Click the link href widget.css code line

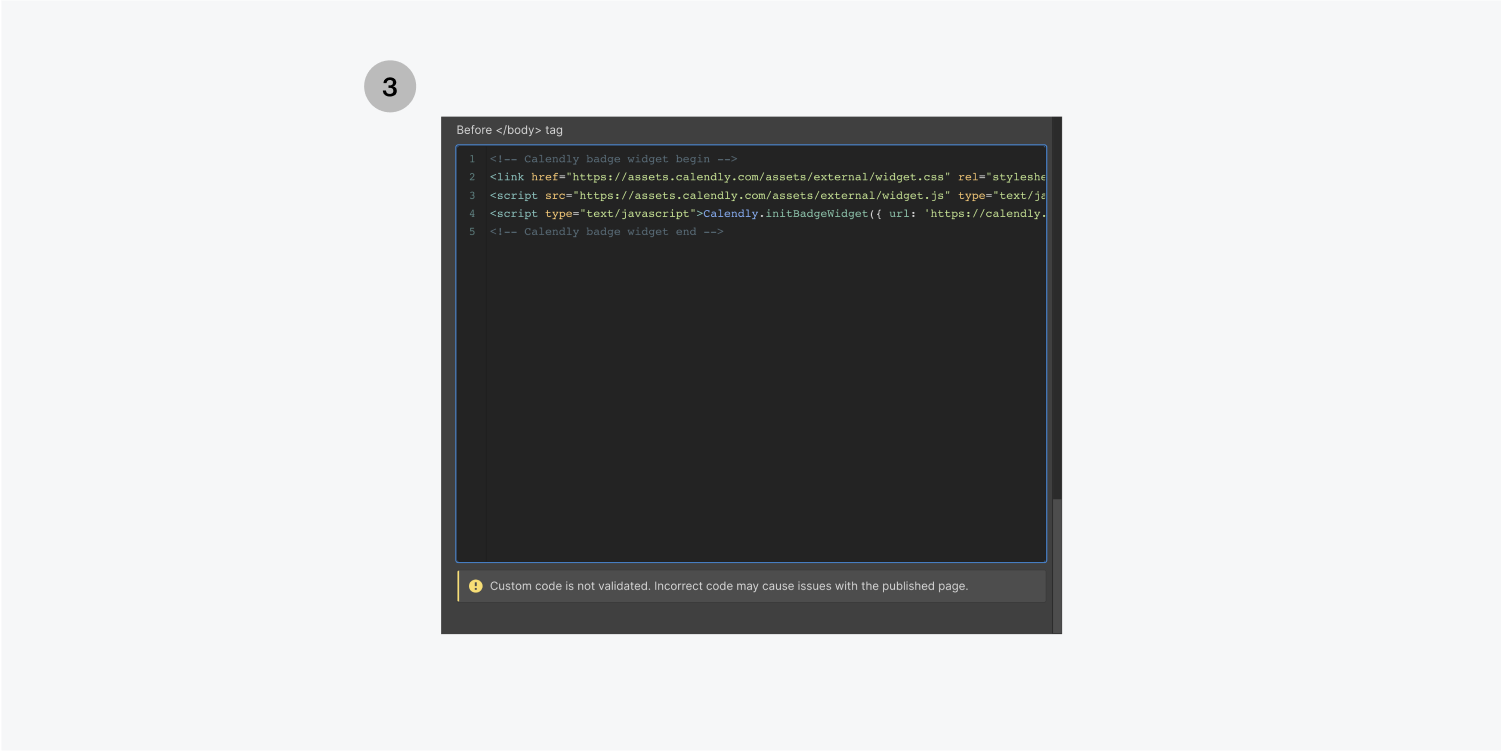[767, 177]
